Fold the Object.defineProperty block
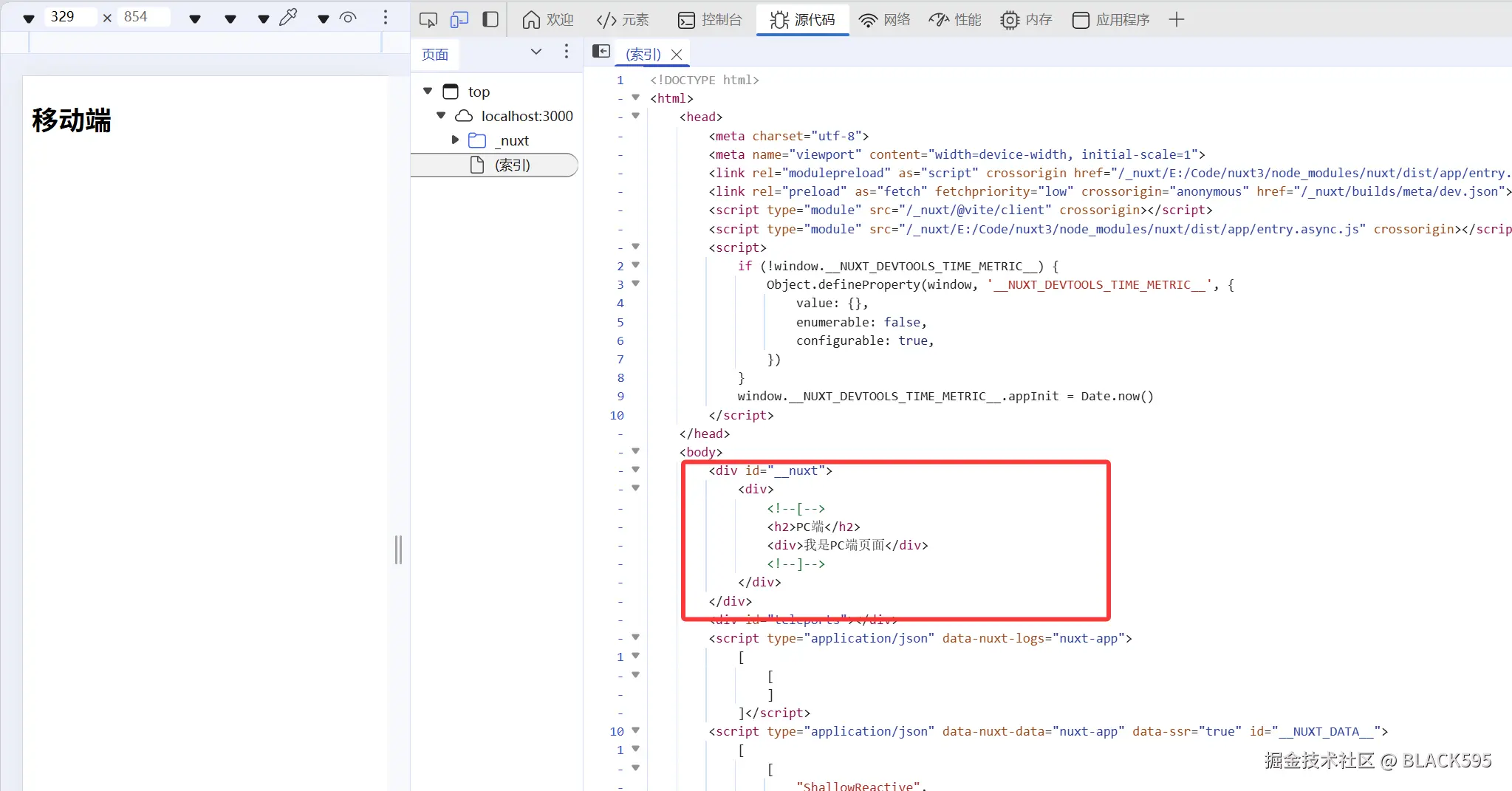Screen dimensions: 1512x791 point(635,284)
